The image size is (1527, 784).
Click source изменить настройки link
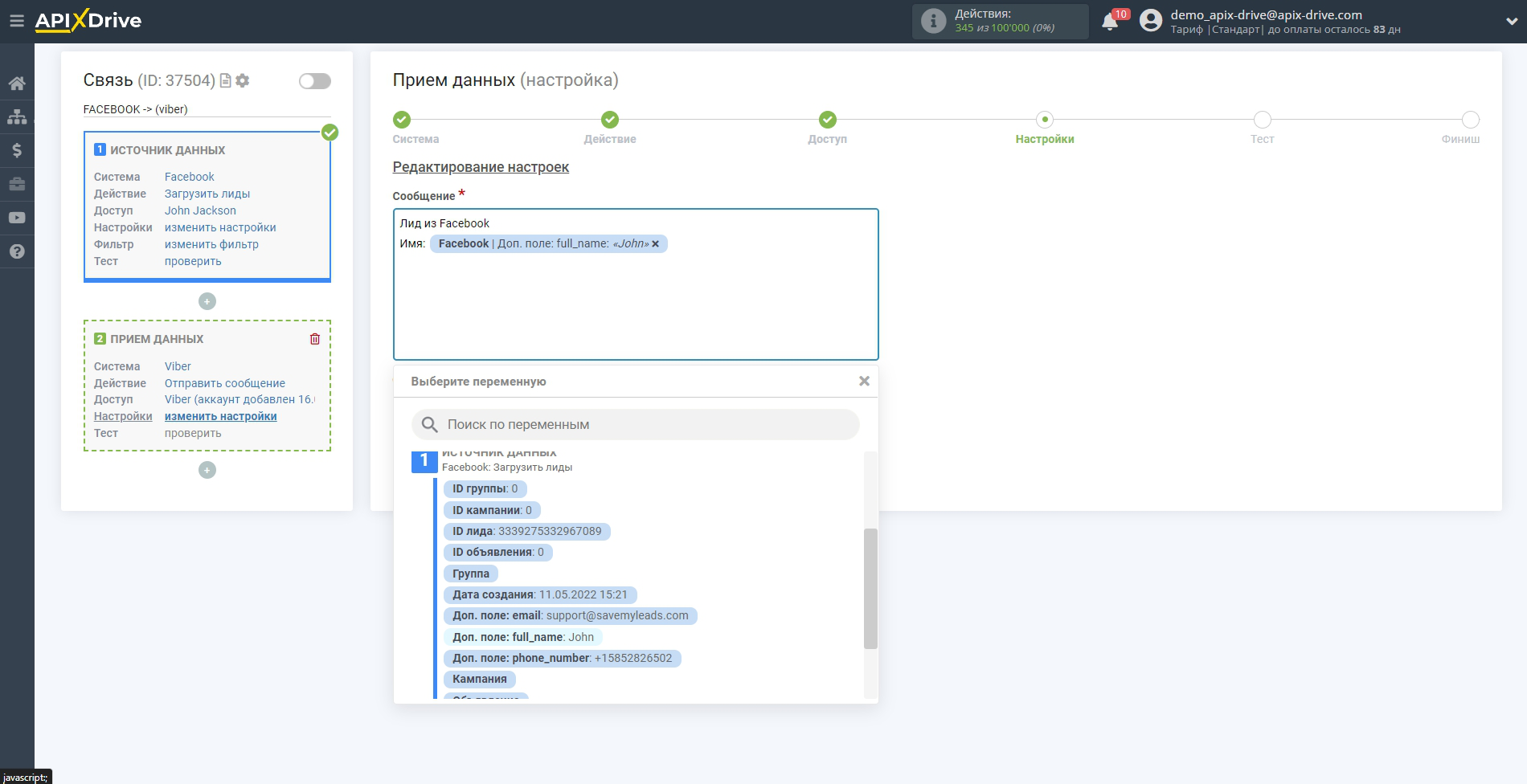pos(220,227)
